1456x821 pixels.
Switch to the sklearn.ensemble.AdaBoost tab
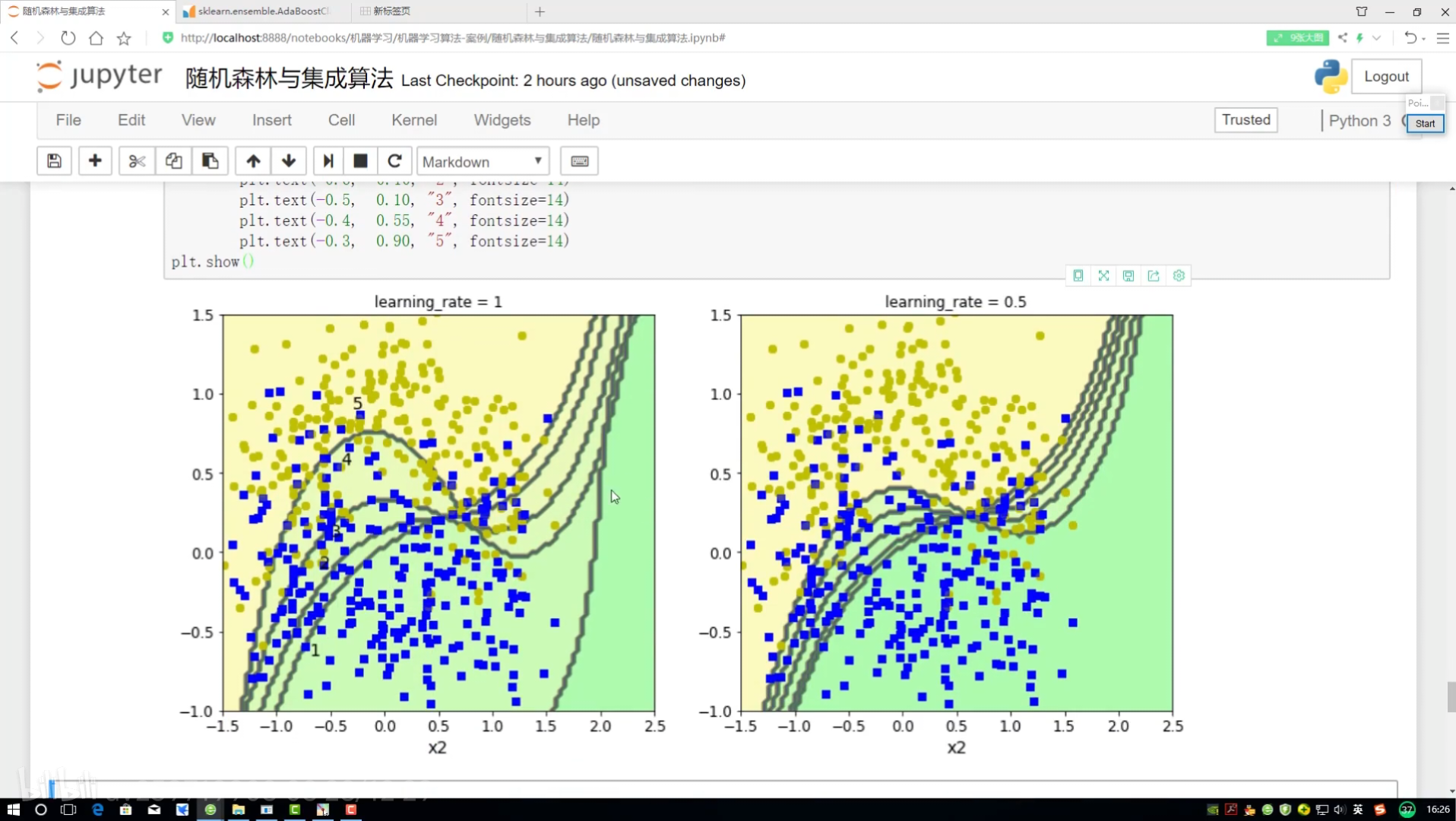263,11
